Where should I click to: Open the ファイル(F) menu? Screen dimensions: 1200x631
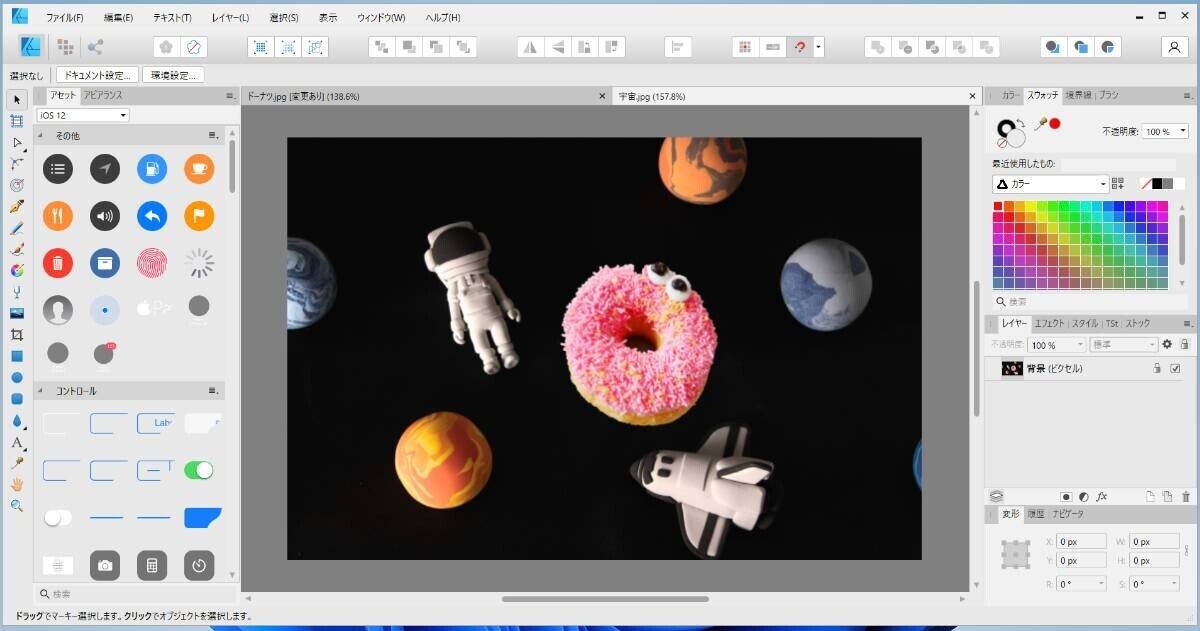coord(64,18)
